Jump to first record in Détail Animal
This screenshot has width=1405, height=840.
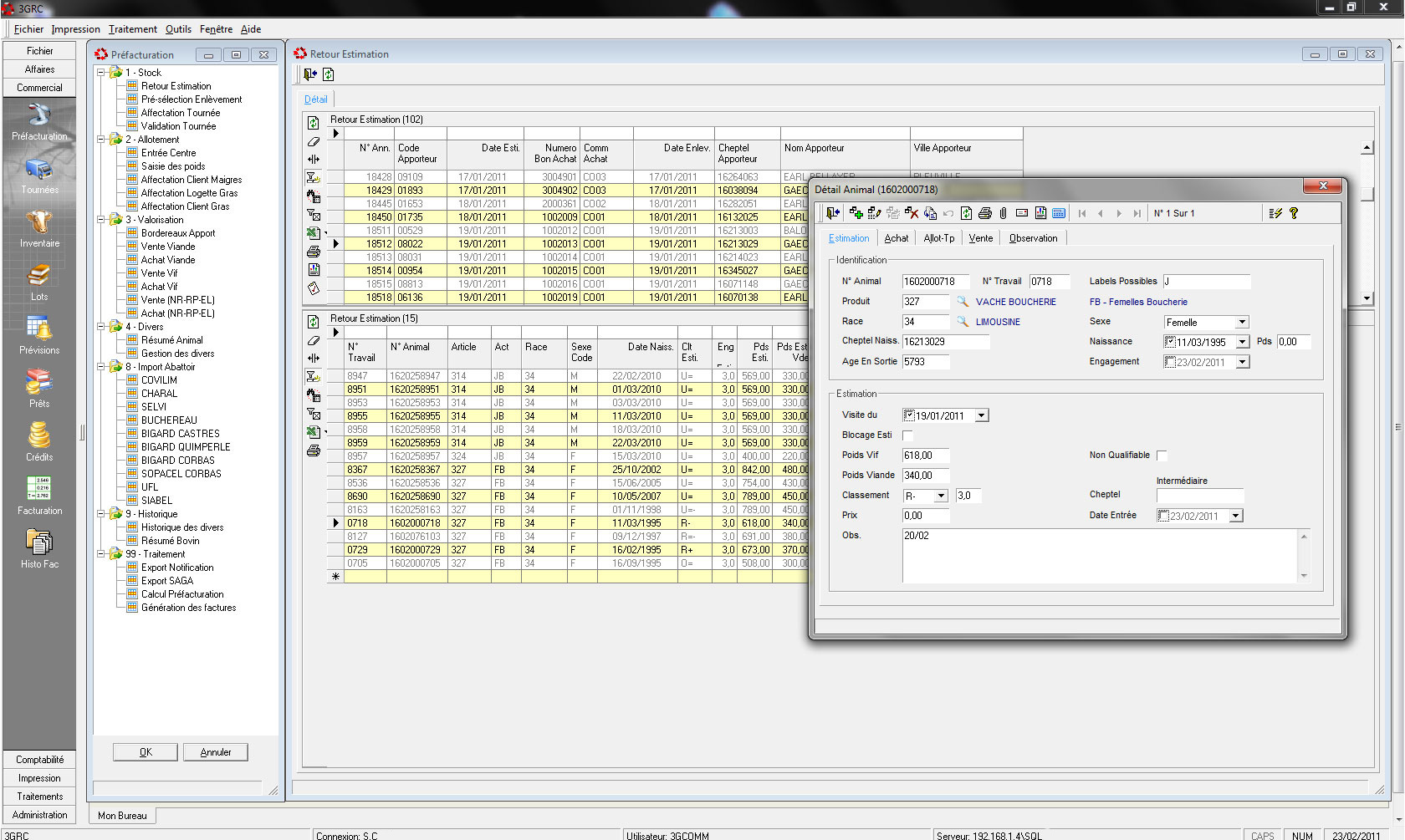[x=1082, y=213]
